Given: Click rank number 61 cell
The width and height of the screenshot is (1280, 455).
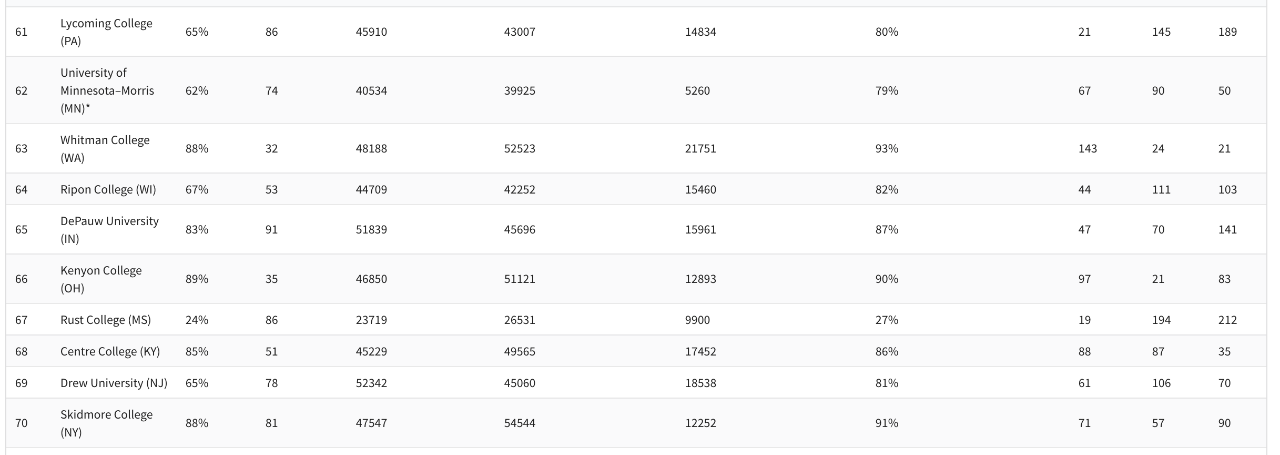Looking at the screenshot, I should (x=21, y=32).
